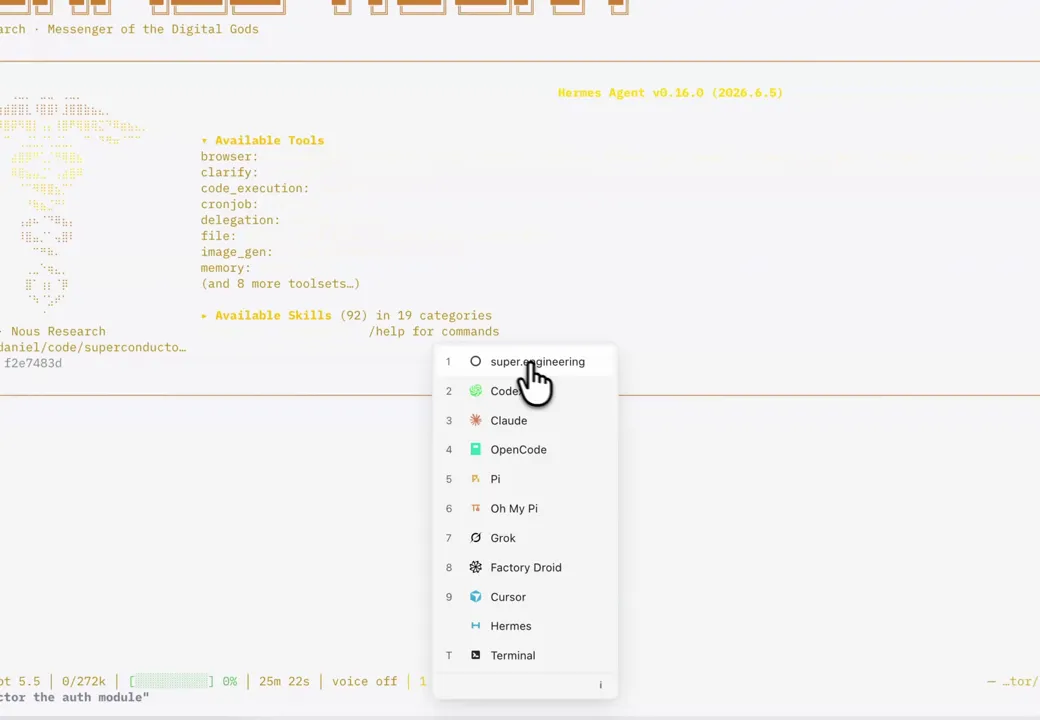Click the 'memory:' tool line
Image resolution: width=1040 pixels, height=720 pixels.
click(226, 268)
